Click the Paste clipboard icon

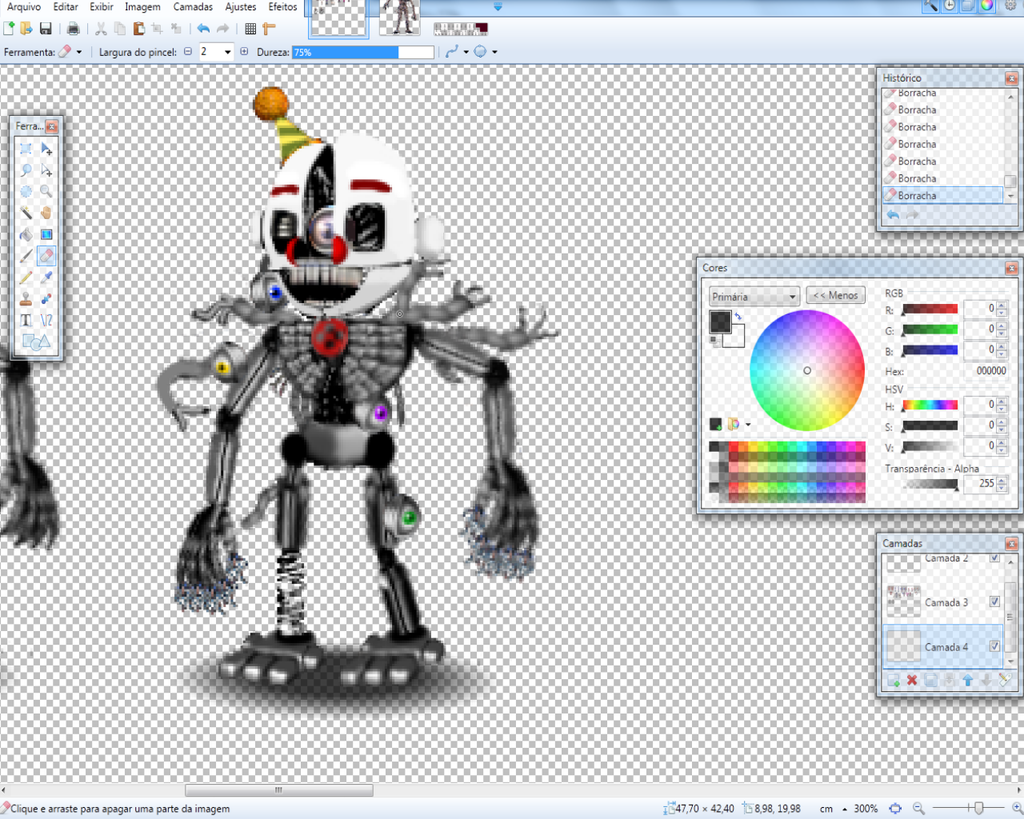[x=138, y=28]
